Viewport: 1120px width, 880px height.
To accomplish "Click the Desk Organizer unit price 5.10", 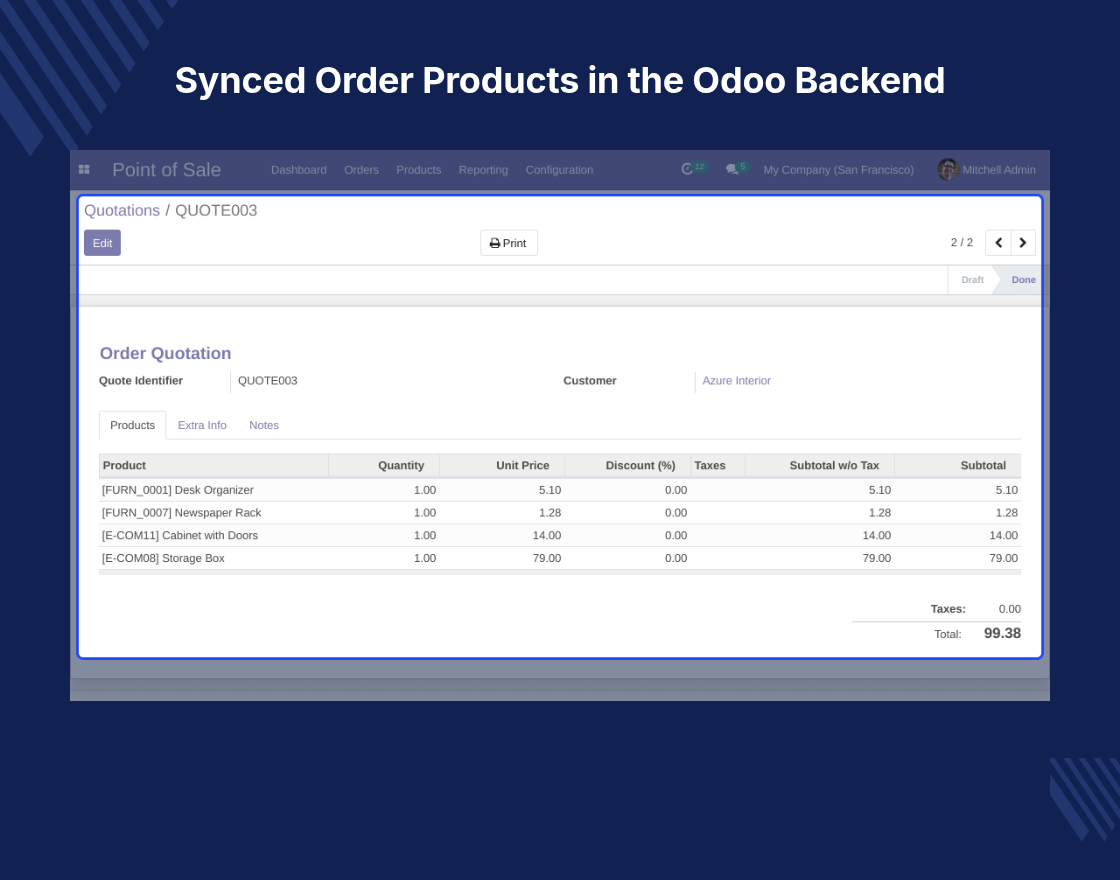I will click(550, 490).
